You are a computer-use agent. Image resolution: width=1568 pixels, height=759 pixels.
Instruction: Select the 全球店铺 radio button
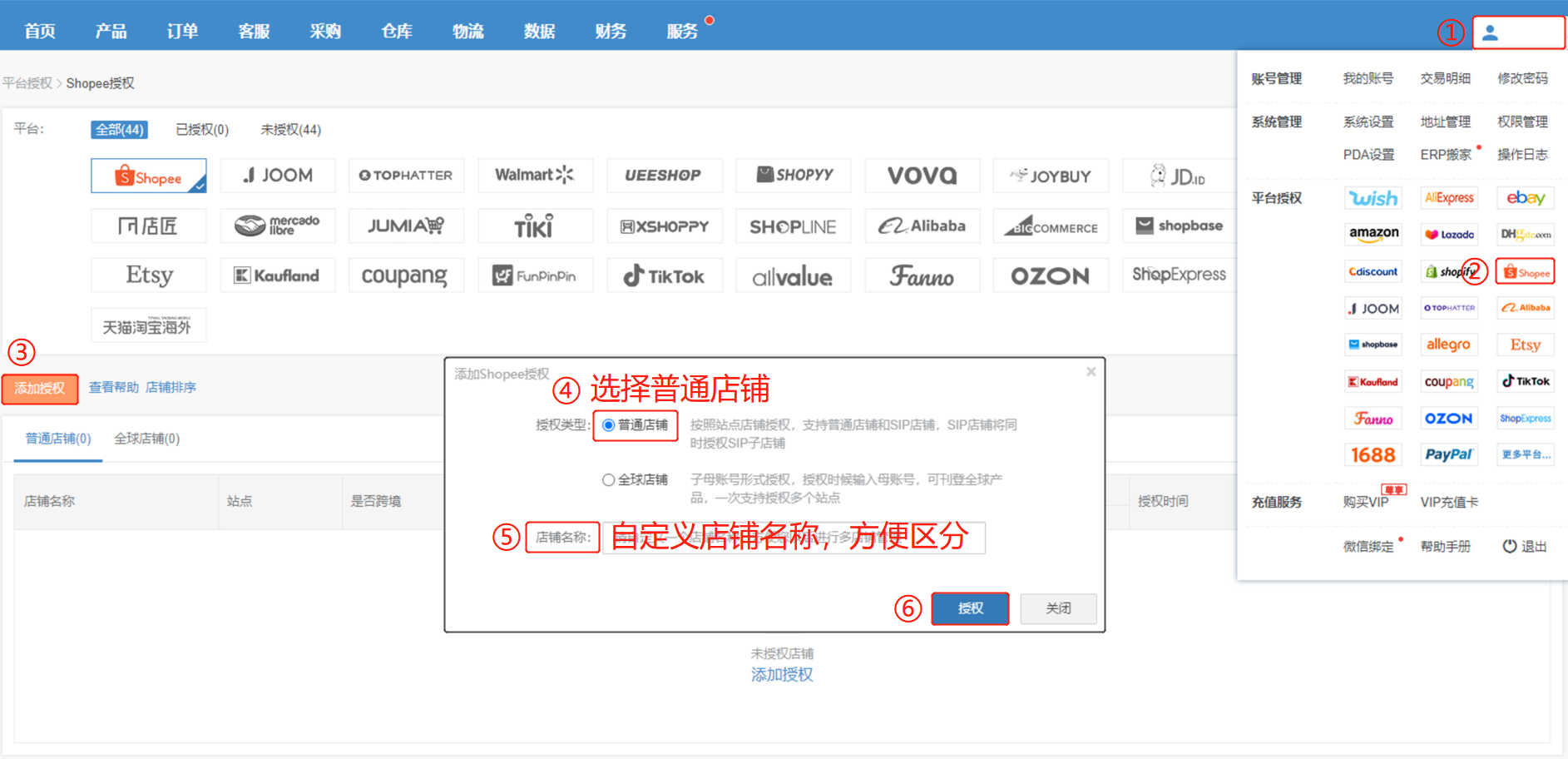(609, 480)
